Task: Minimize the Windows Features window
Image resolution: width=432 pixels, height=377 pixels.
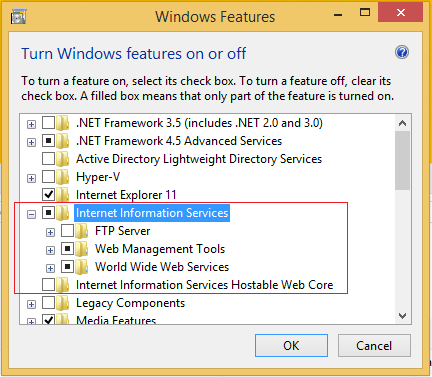Action: (x=338, y=14)
